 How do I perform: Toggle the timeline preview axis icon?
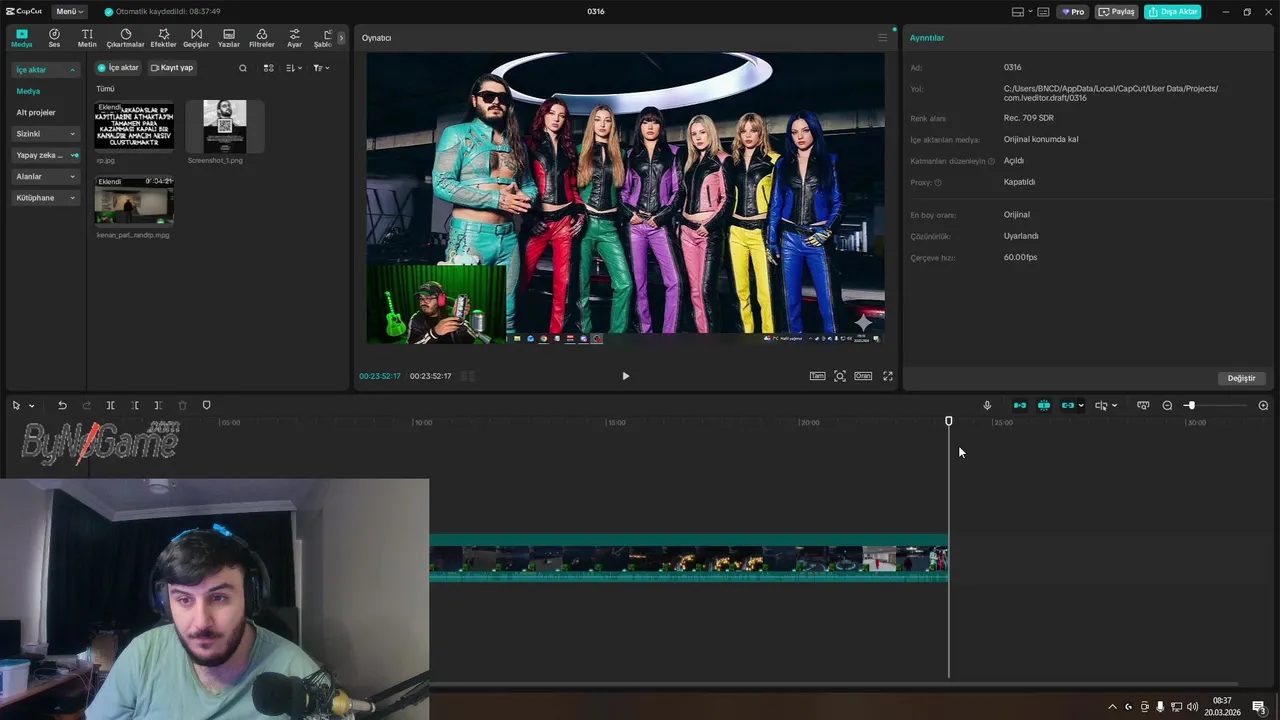1101,405
